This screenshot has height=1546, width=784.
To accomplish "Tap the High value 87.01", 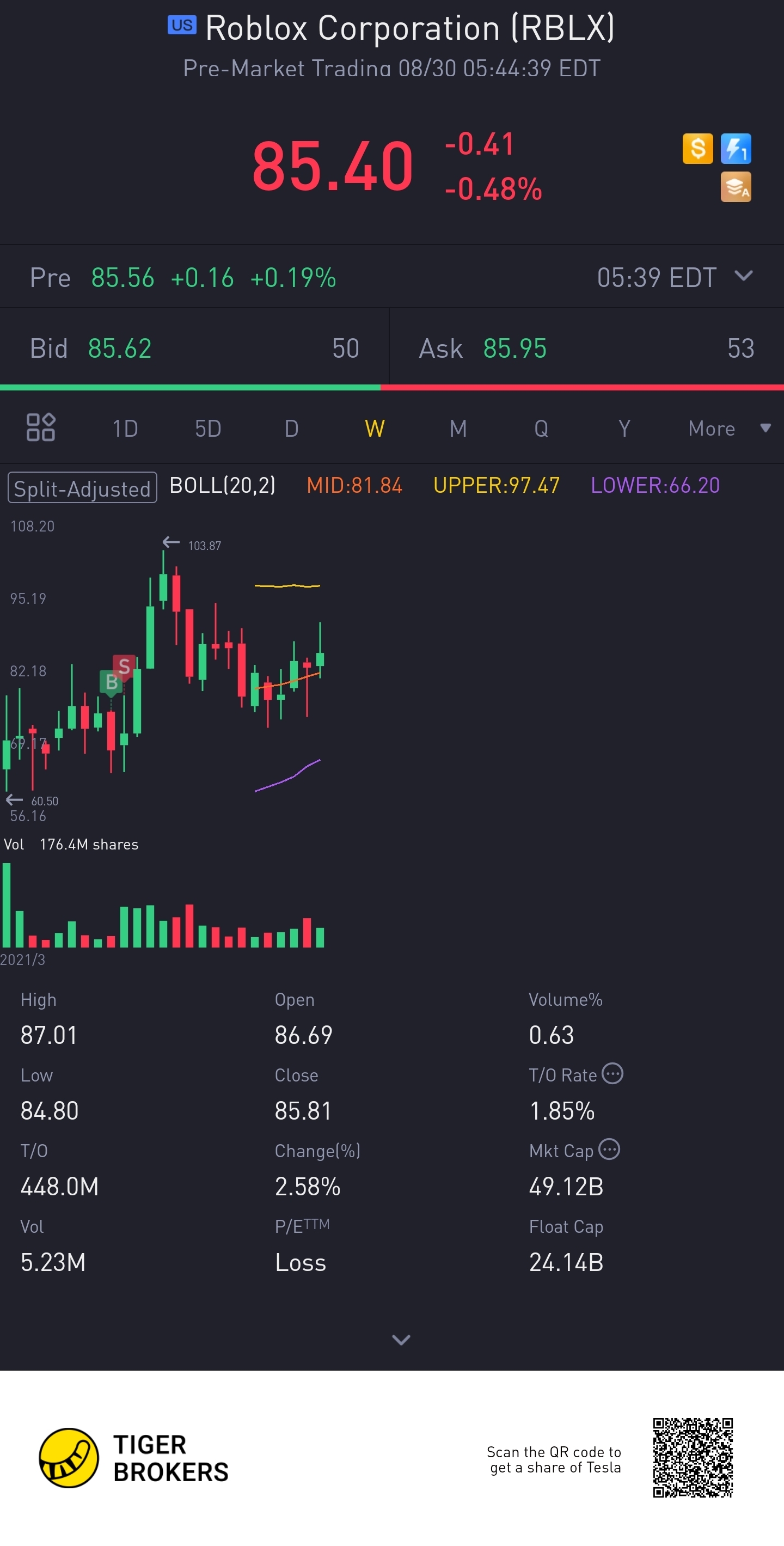I will tap(49, 1035).
